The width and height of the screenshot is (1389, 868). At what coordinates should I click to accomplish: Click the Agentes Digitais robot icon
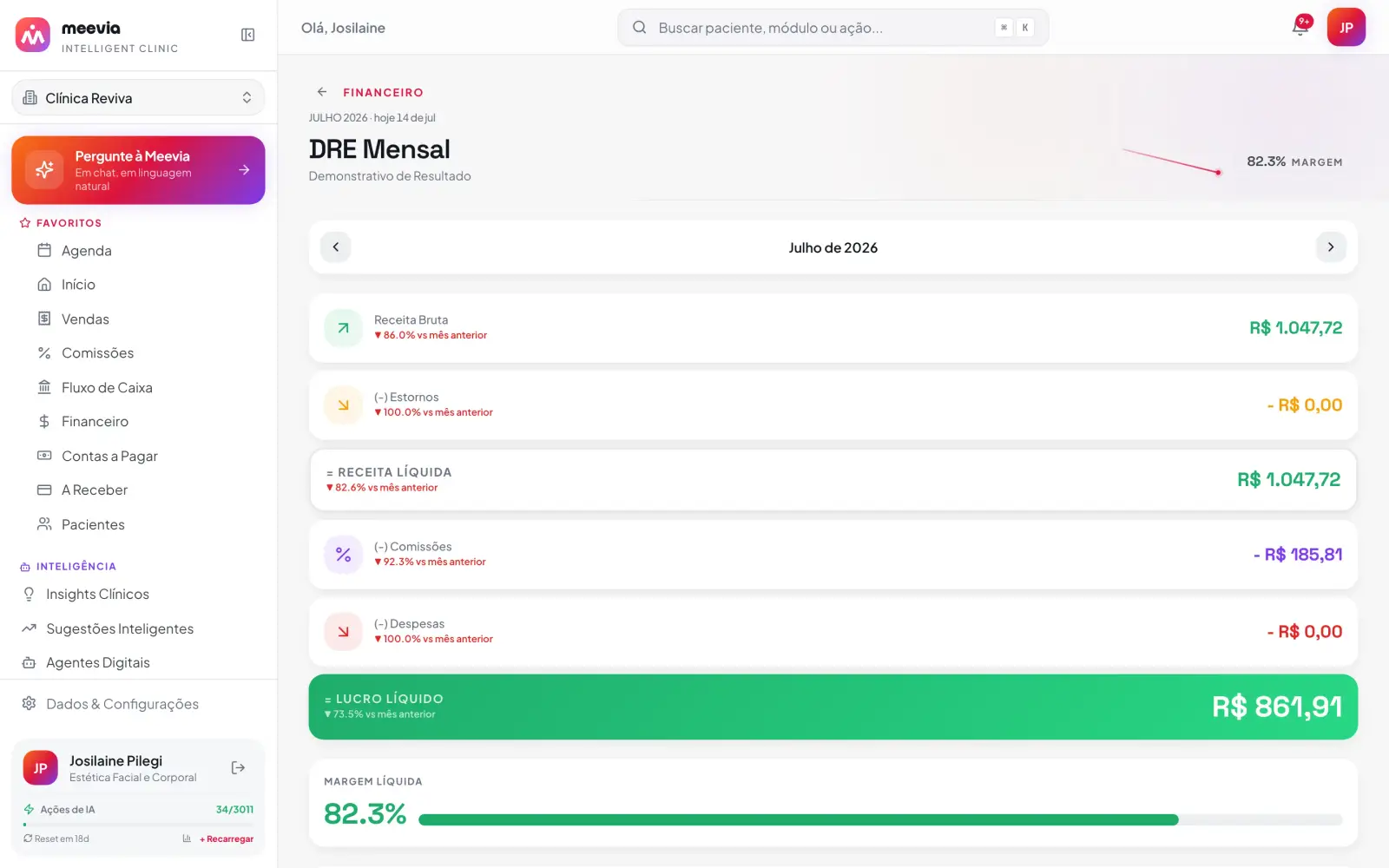pyautogui.click(x=29, y=662)
